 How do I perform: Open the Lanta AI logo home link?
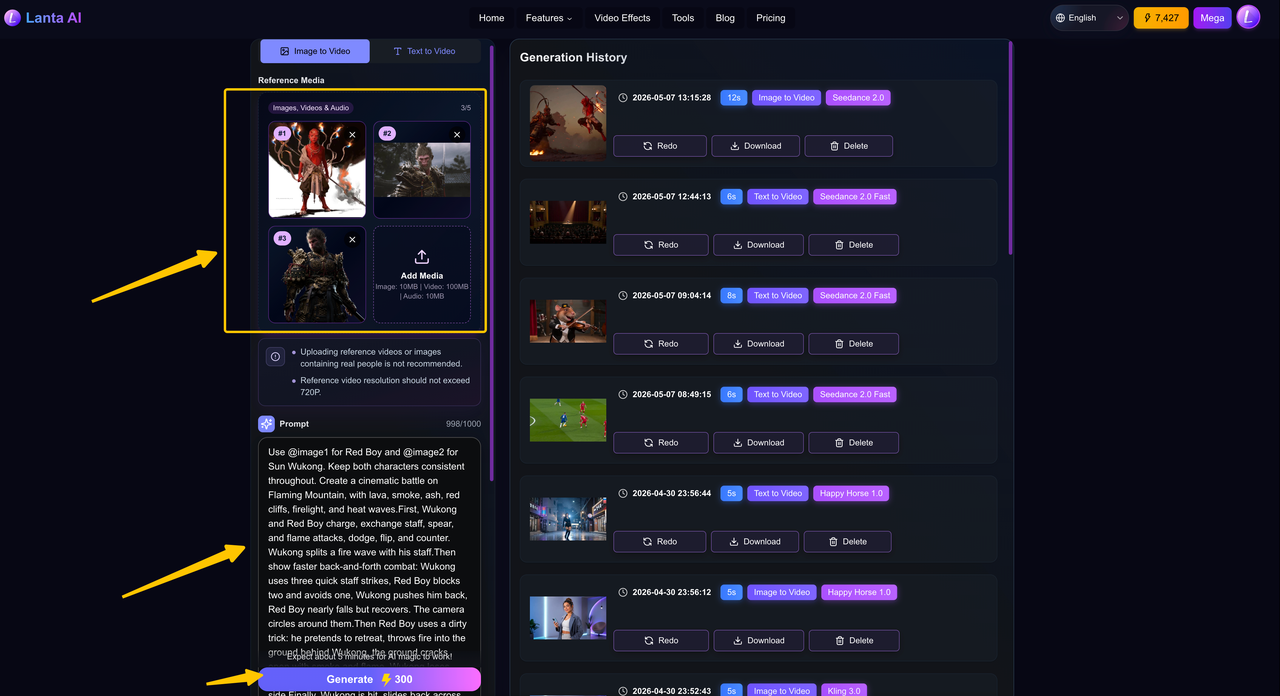(x=43, y=18)
